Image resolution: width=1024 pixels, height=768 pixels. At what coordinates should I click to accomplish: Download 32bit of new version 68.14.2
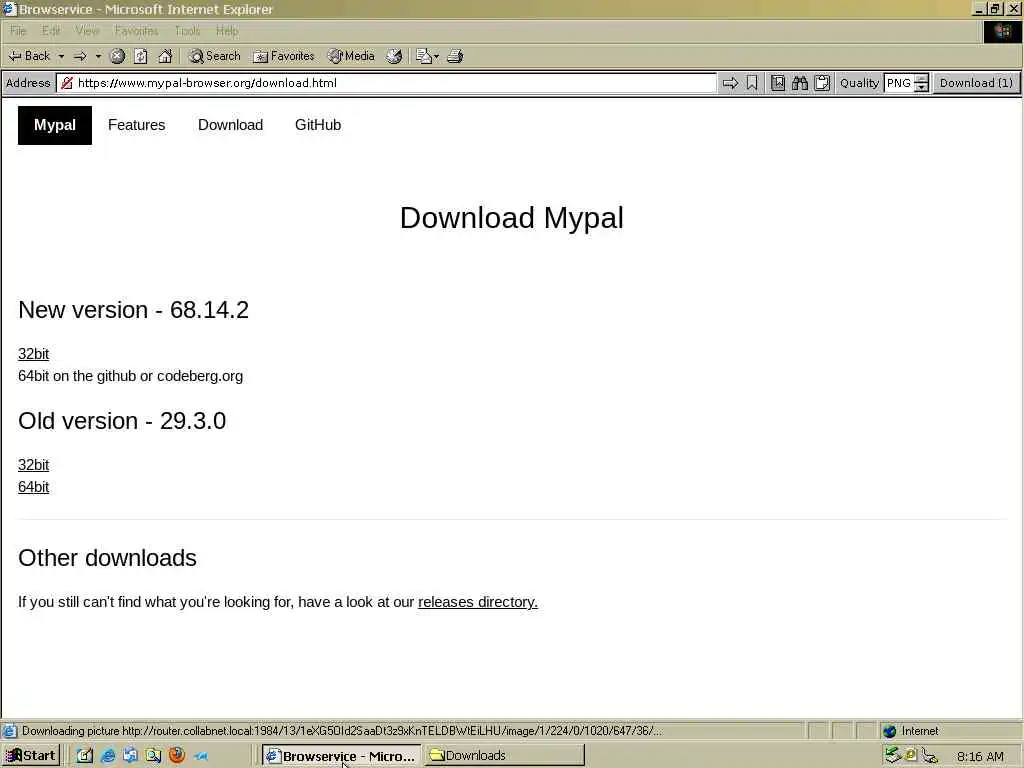click(33, 354)
